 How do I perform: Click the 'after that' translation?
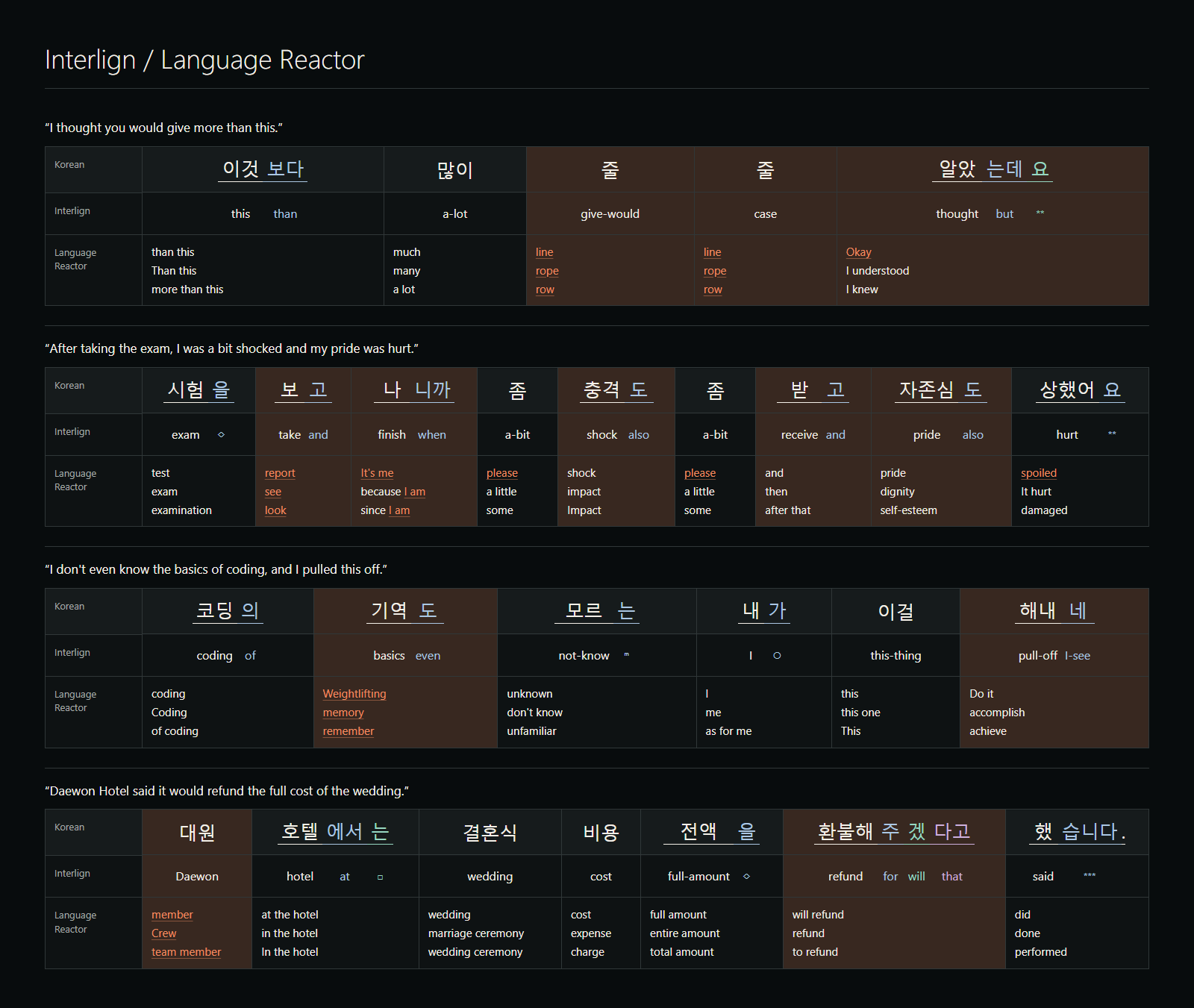(787, 510)
